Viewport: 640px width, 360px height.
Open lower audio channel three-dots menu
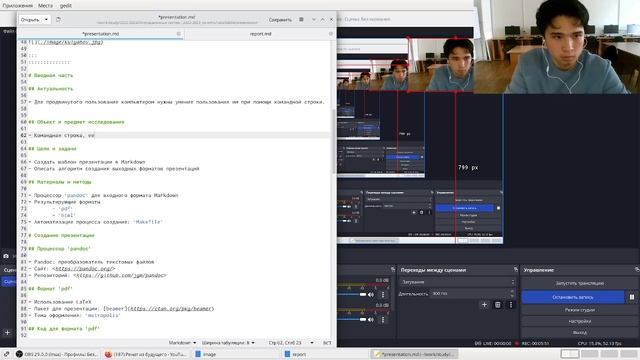pos(382,320)
